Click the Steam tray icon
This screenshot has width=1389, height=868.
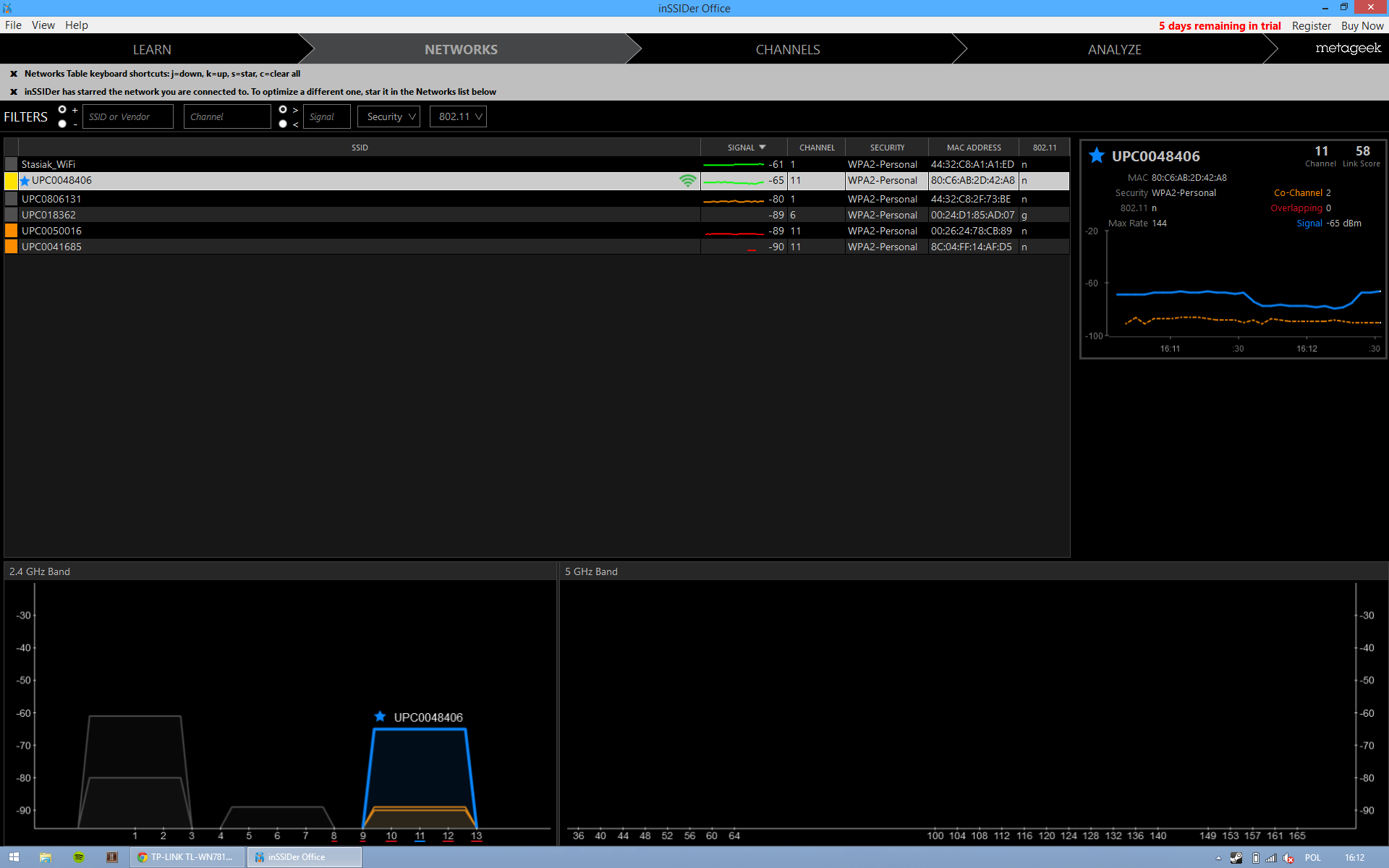1236,858
